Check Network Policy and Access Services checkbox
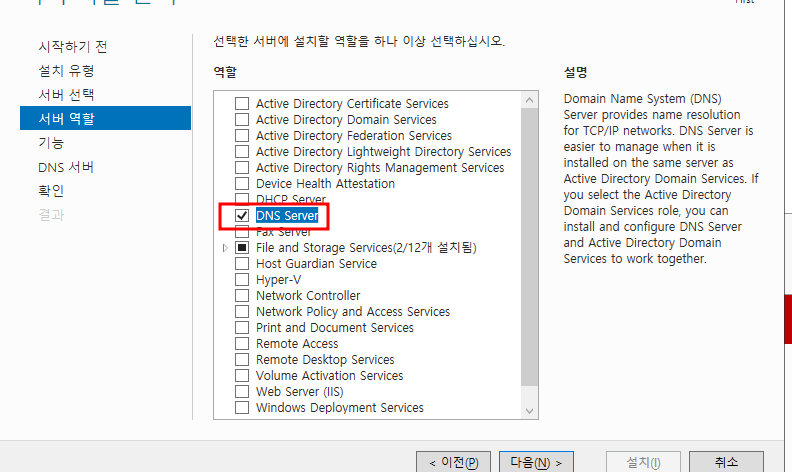Screen dimensions: 792x472 [242, 312]
